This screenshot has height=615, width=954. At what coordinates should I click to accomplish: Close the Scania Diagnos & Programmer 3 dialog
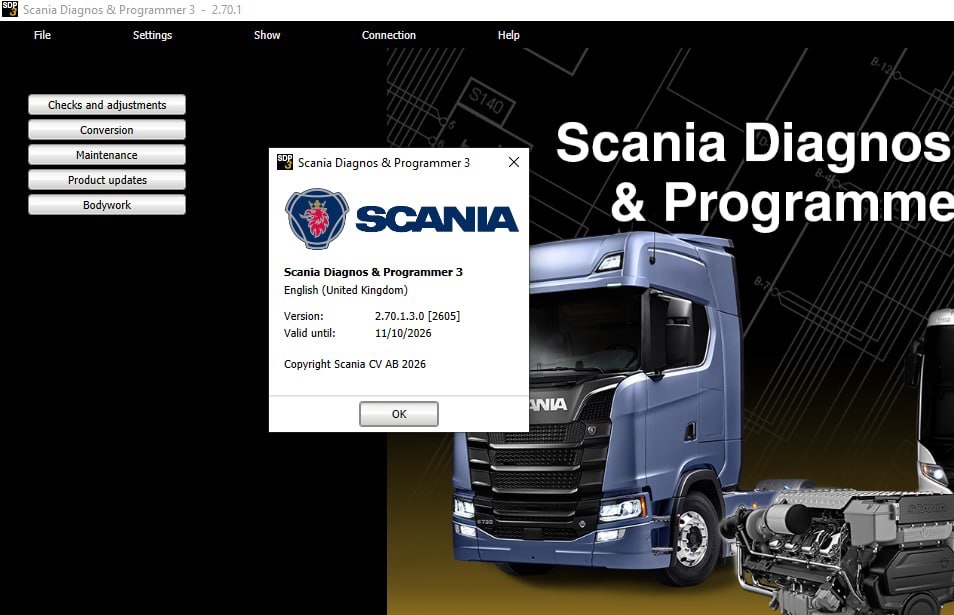514,162
